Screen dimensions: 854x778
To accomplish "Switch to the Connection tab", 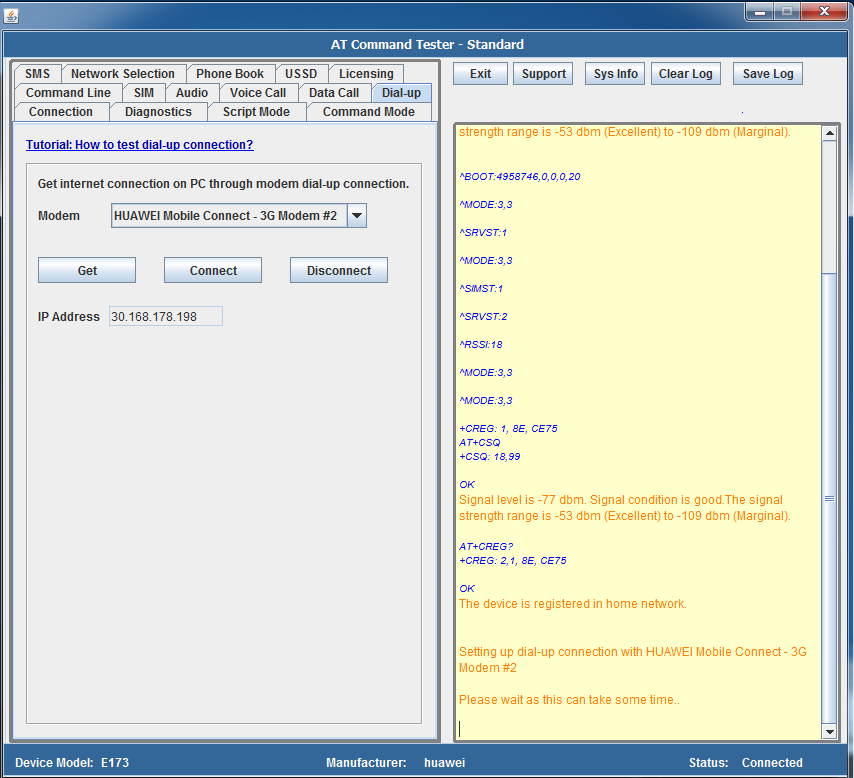I will pos(60,112).
